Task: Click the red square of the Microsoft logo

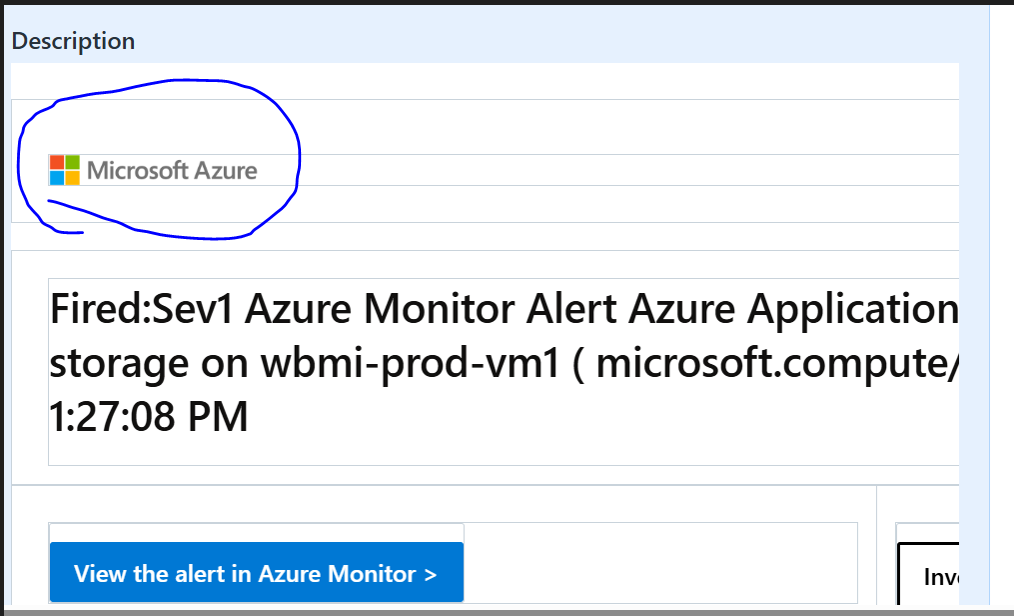Action: (x=57, y=162)
